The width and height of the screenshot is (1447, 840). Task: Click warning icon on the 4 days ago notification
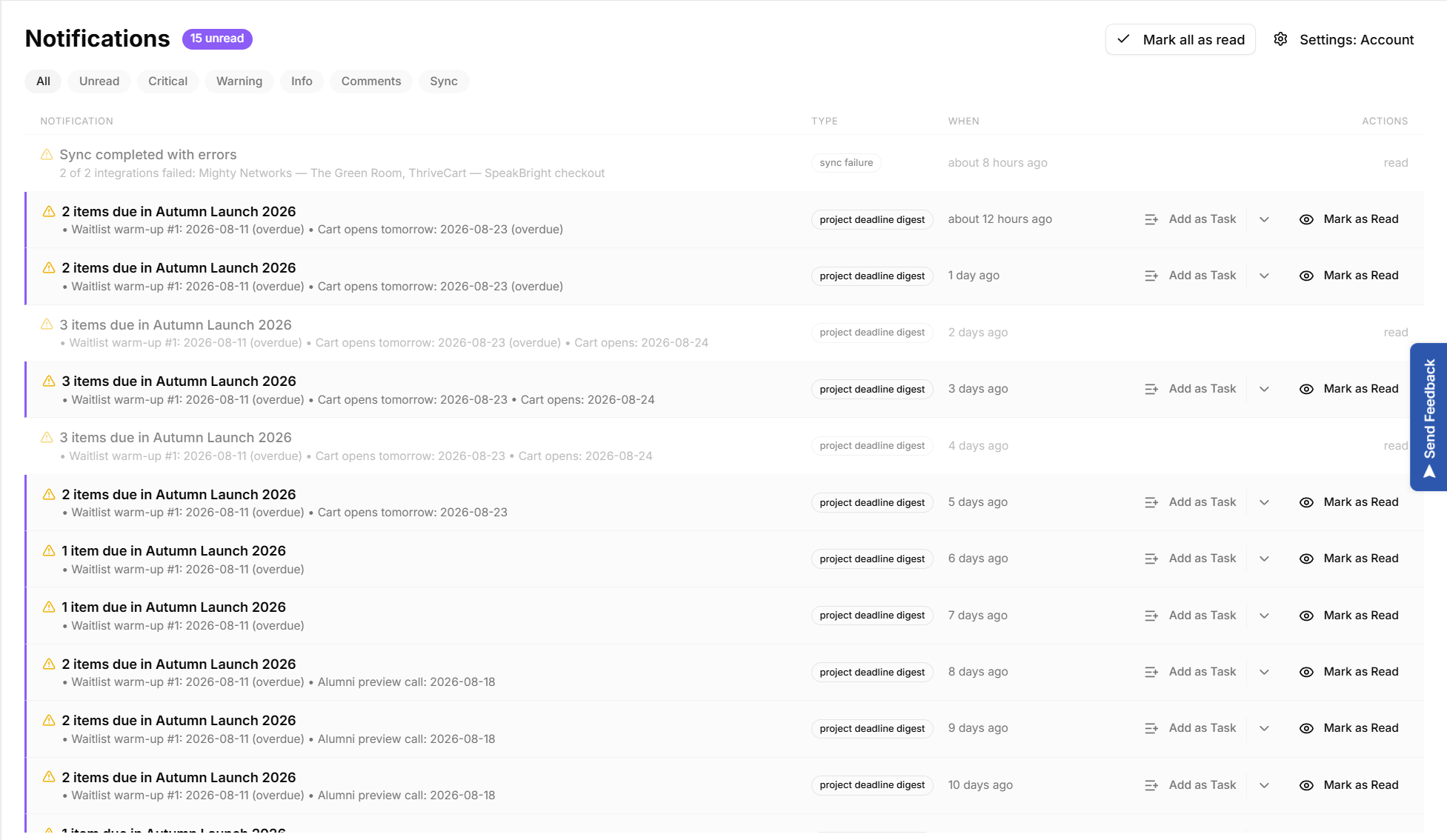(x=47, y=437)
